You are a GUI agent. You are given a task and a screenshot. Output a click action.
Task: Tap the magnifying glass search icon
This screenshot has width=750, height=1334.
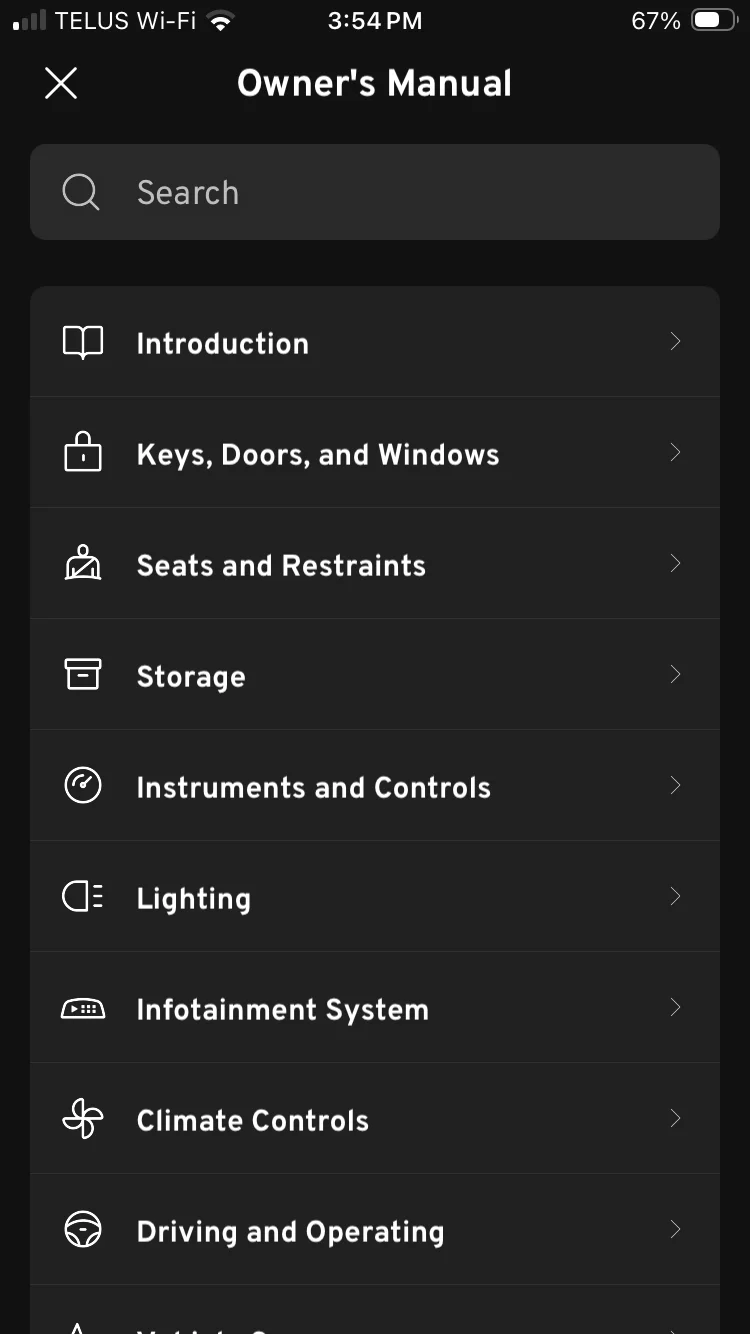[80, 192]
